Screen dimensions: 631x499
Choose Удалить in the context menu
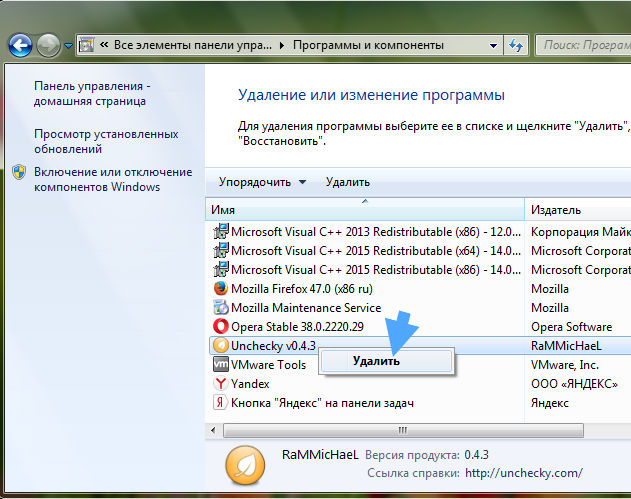[386, 361]
